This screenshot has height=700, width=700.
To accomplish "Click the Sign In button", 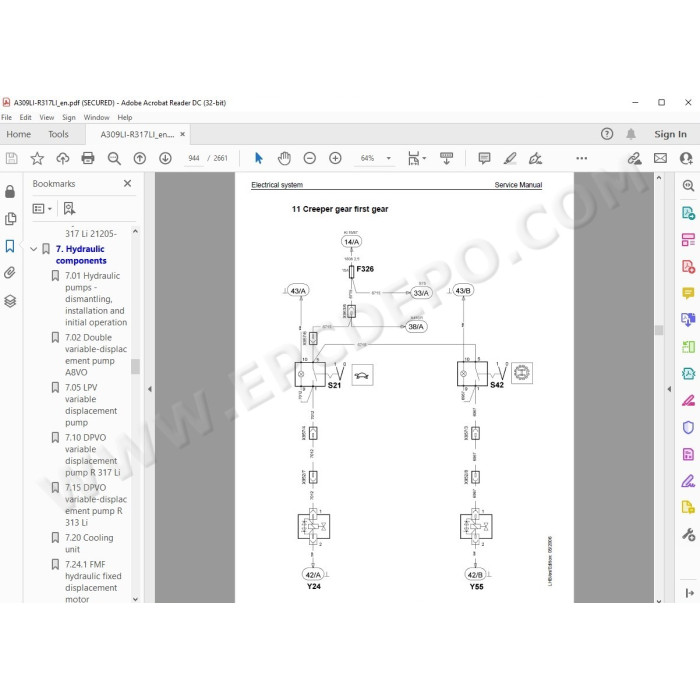I will tap(670, 134).
